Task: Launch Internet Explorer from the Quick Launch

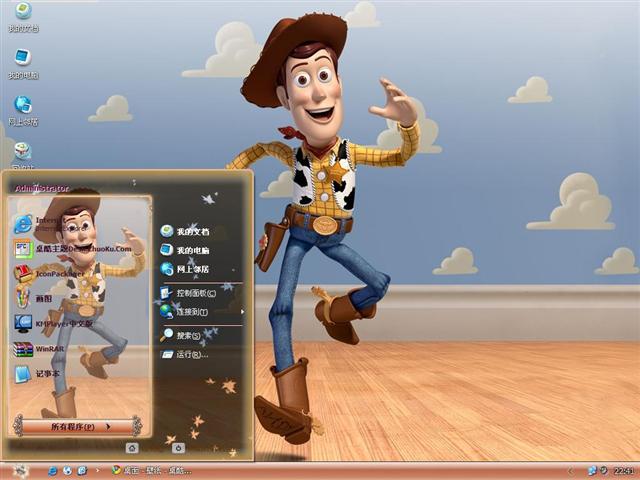Action: coord(52,471)
